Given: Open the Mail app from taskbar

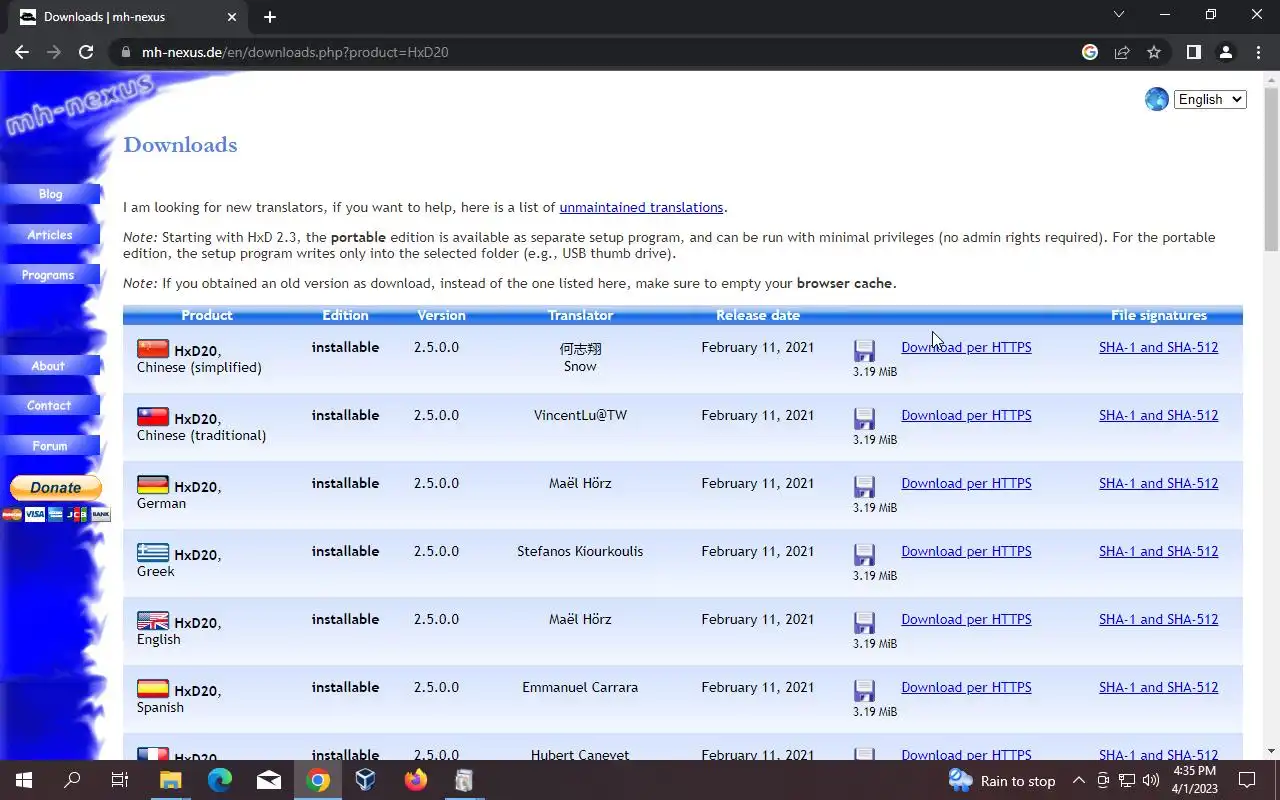Looking at the screenshot, I should [x=269, y=780].
